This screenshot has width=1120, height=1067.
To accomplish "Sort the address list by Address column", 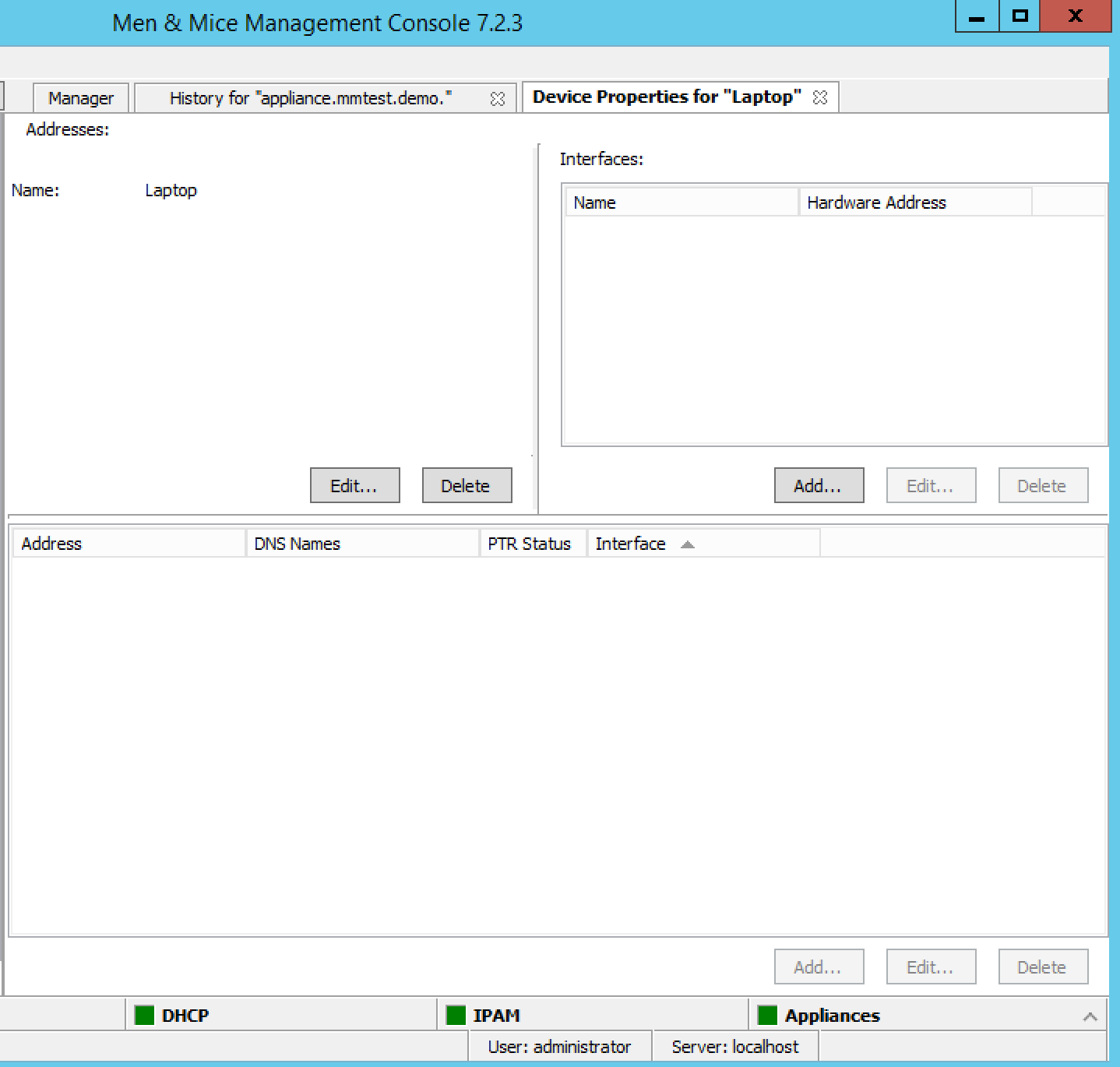I will pos(129,544).
